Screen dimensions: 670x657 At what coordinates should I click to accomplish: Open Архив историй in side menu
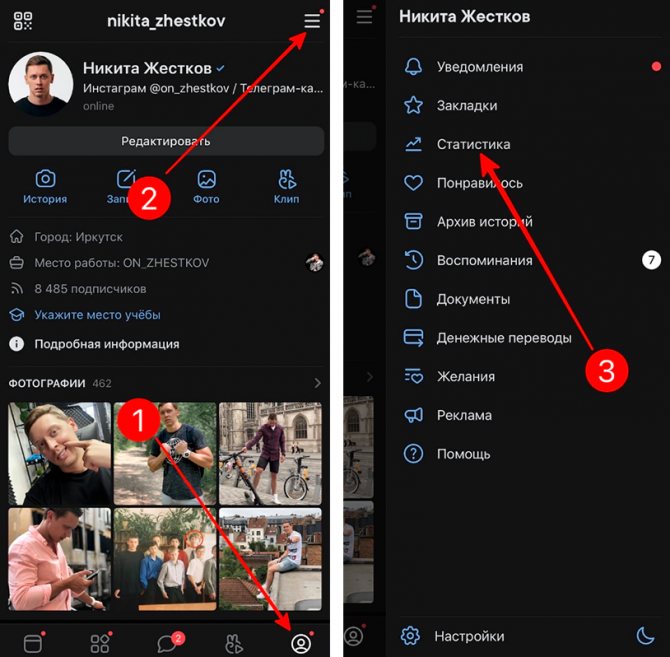tap(485, 222)
